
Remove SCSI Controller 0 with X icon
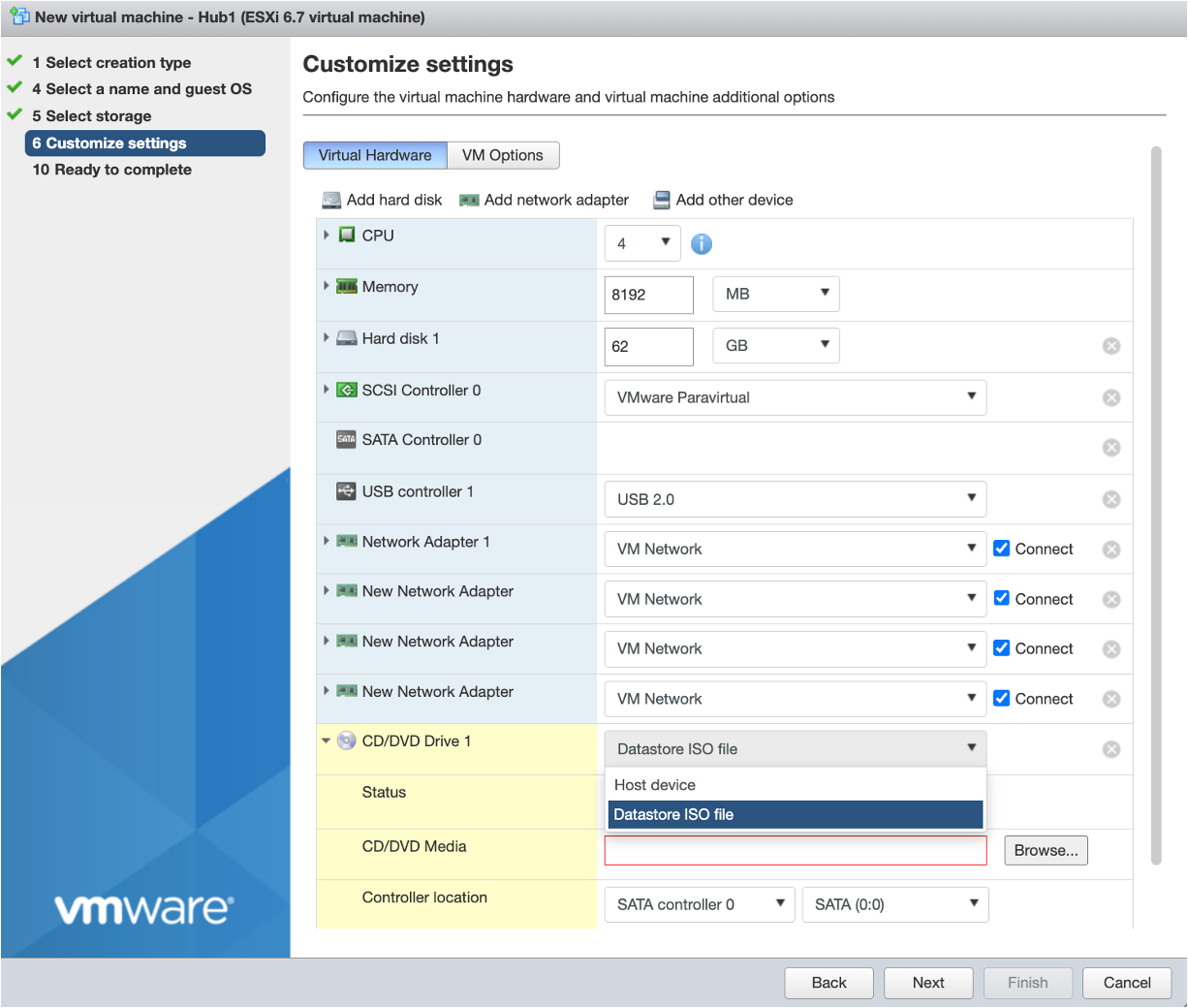[x=1111, y=397]
